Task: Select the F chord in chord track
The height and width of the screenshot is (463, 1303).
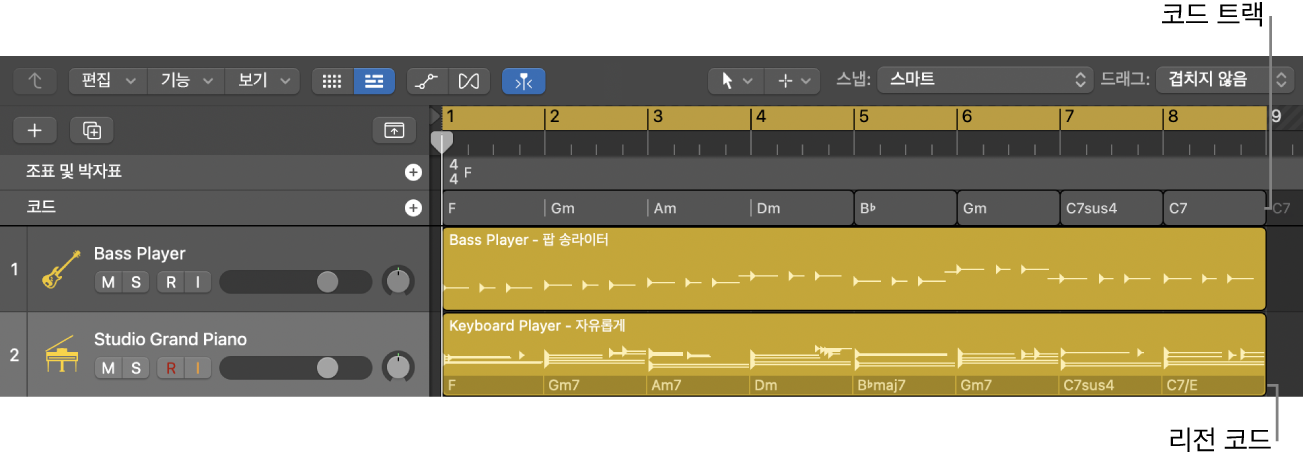Action: (x=493, y=208)
